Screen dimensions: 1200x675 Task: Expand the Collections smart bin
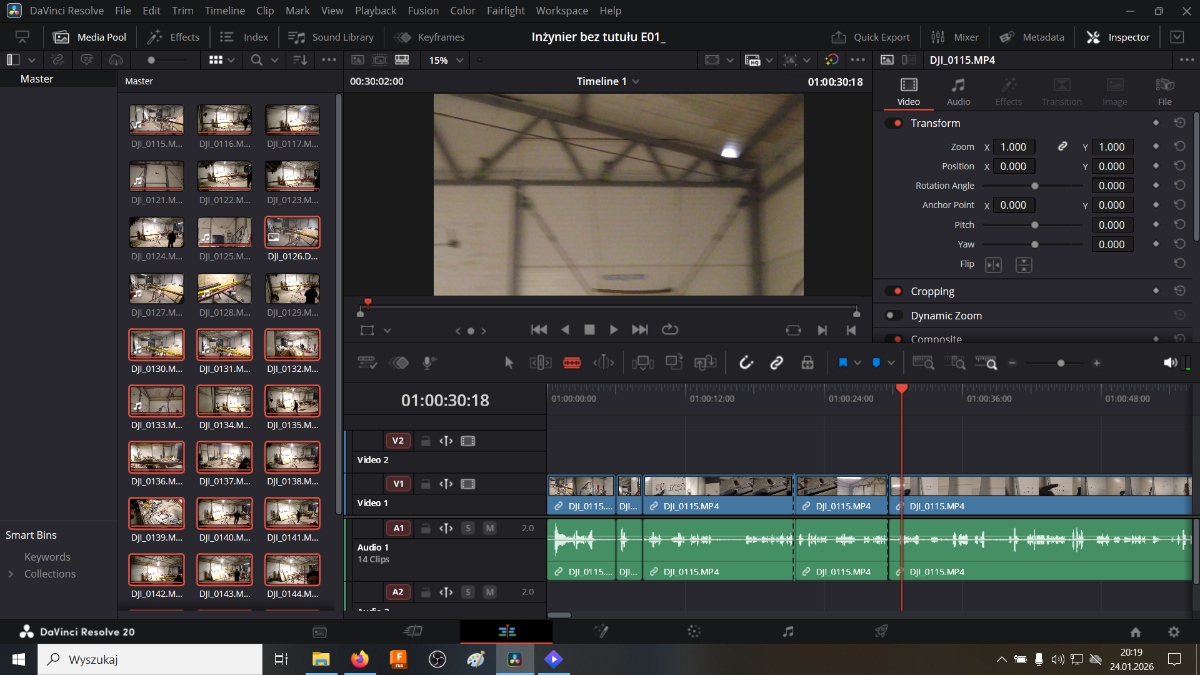[11, 574]
